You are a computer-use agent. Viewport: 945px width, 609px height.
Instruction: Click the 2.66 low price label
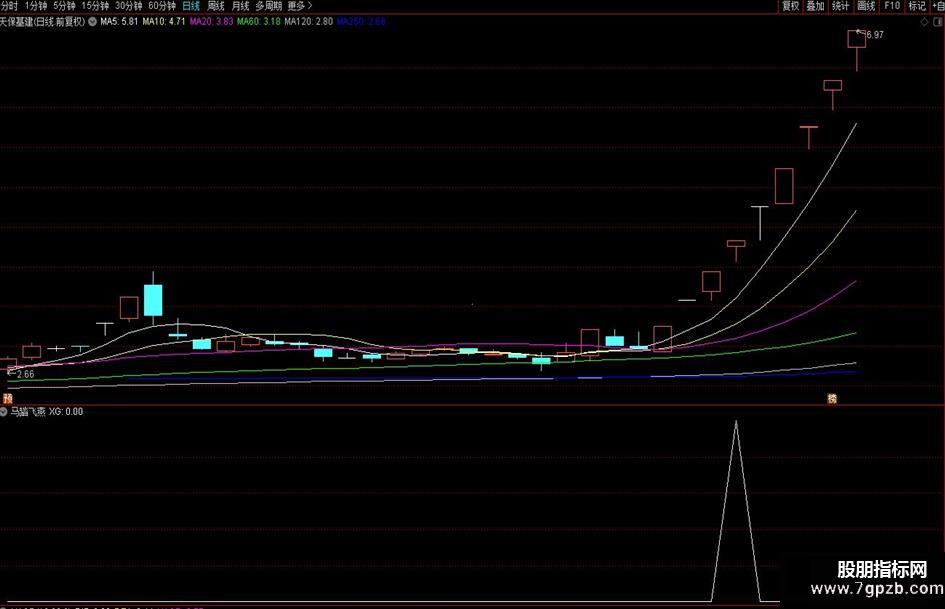pyautogui.click(x=25, y=374)
